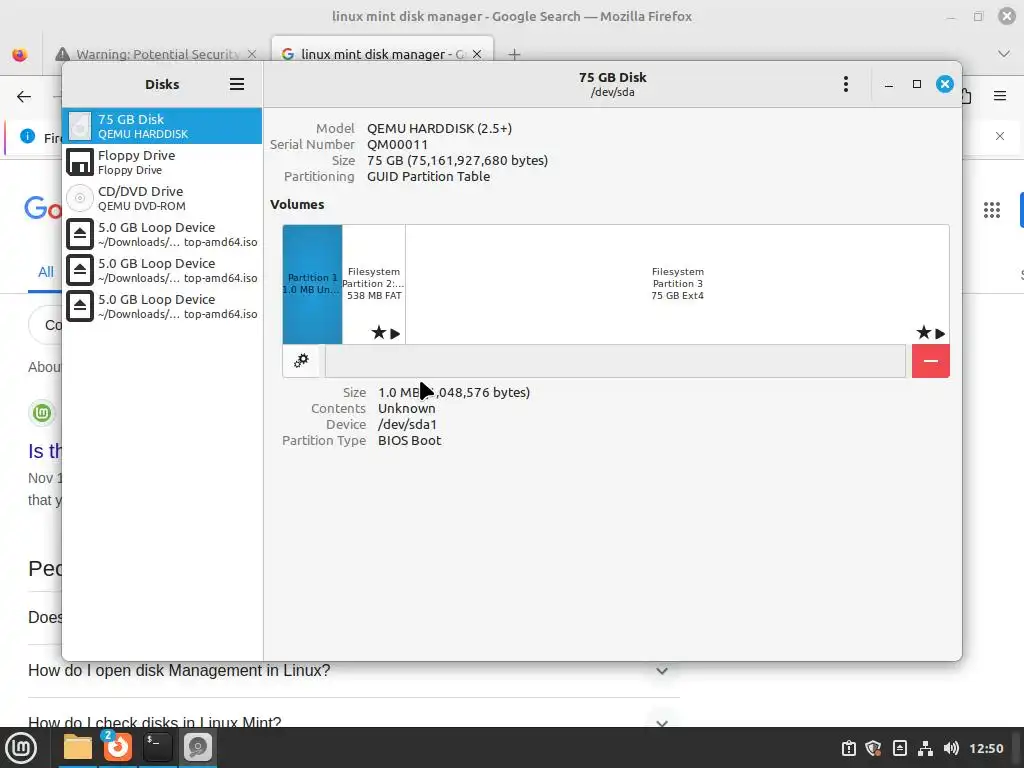Maximize the Disks window
Viewport: 1024px width, 768px height.
[917, 84]
